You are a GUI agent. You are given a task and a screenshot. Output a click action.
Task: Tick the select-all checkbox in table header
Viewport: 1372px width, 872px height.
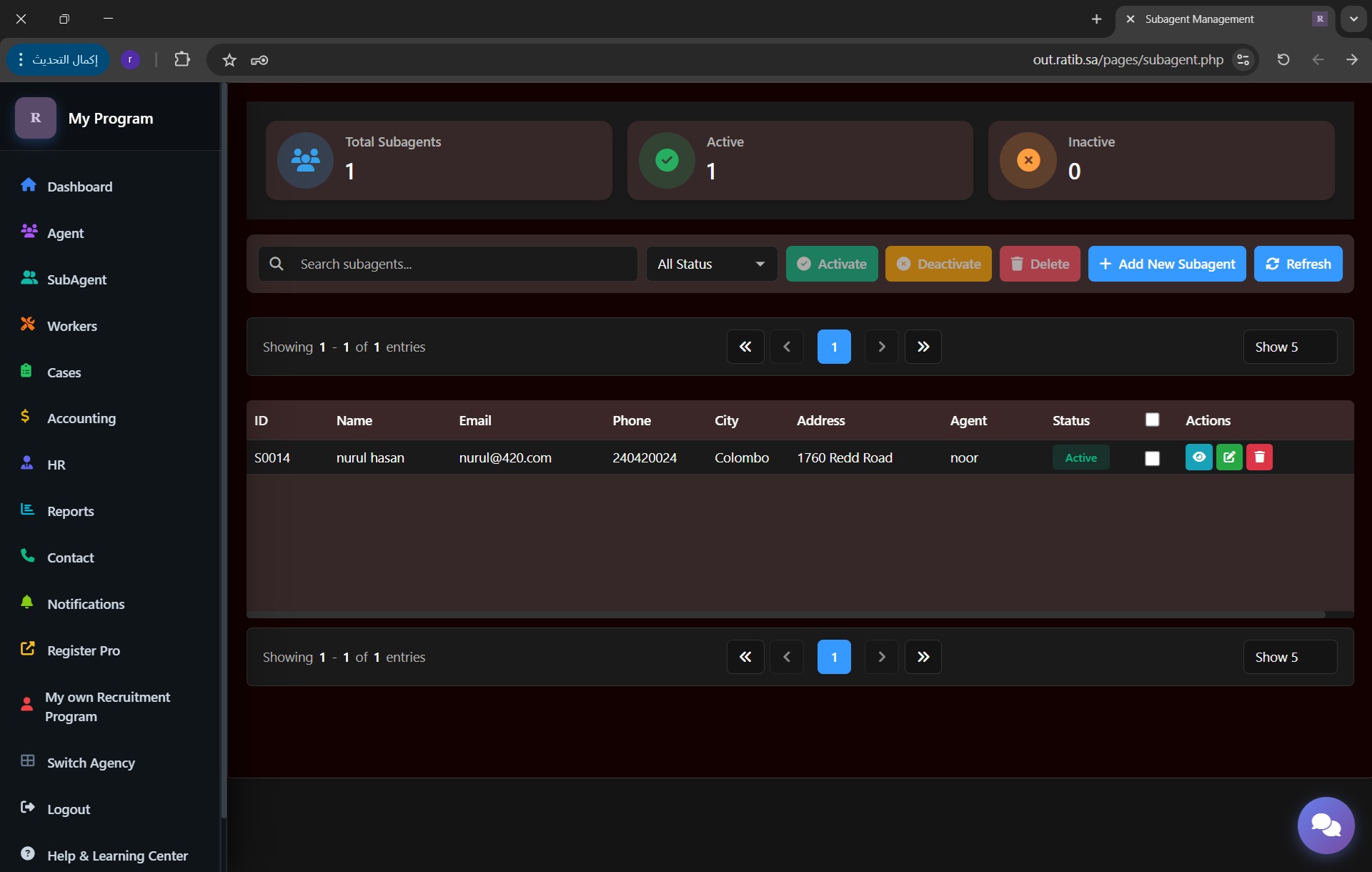[1152, 420]
